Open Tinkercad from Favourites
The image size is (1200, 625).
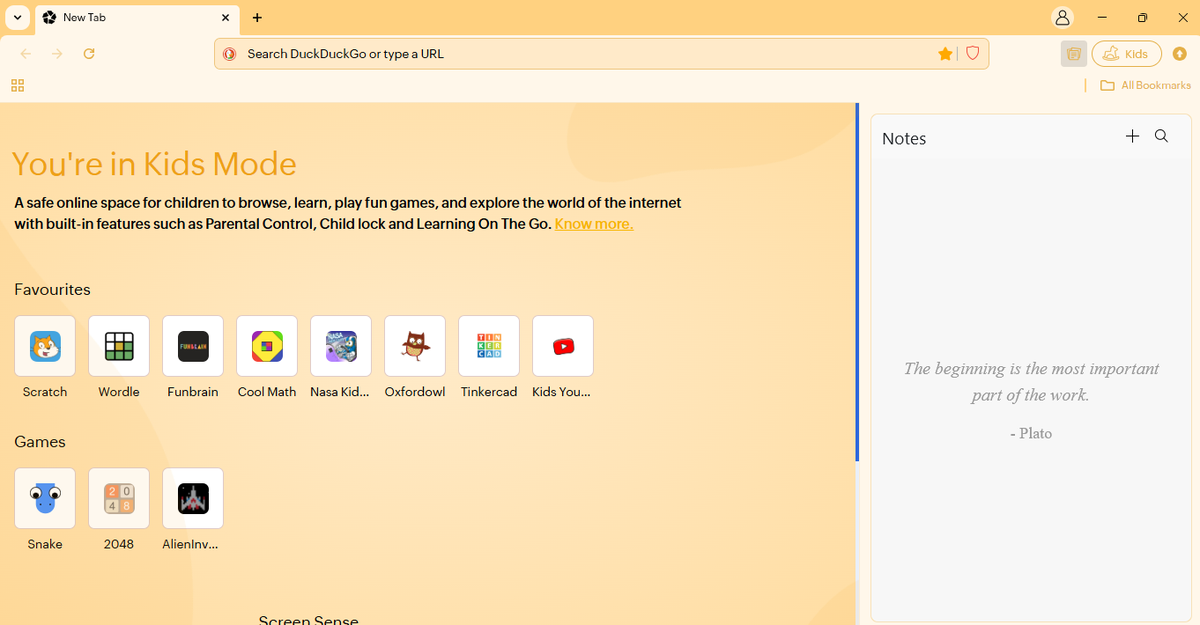coord(488,345)
